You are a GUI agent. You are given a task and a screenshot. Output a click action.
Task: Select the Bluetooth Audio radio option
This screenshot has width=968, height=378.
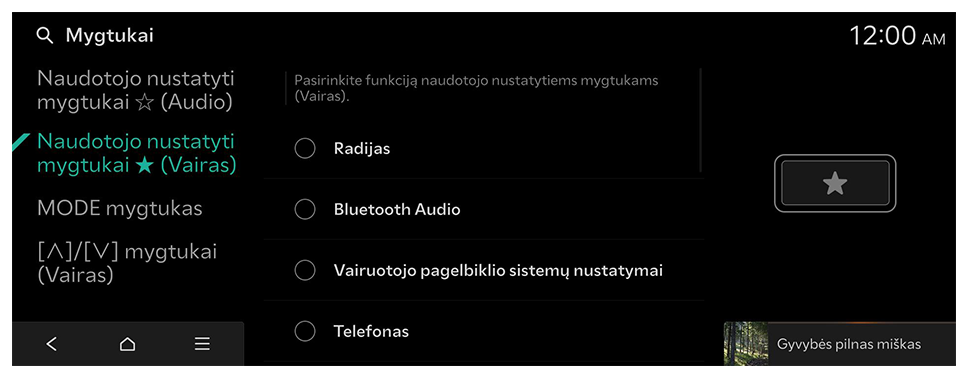pos(305,209)
